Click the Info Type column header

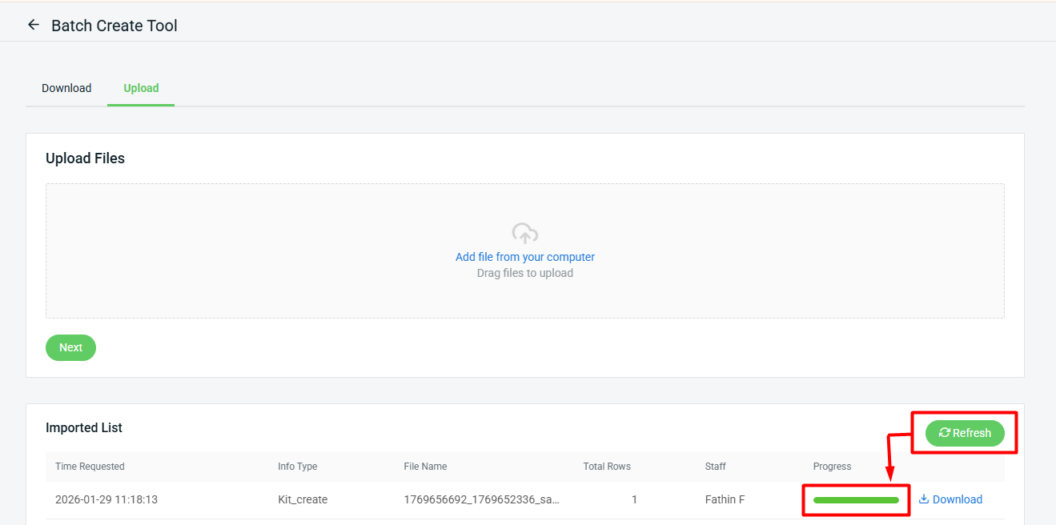click(x=297, y=466)
